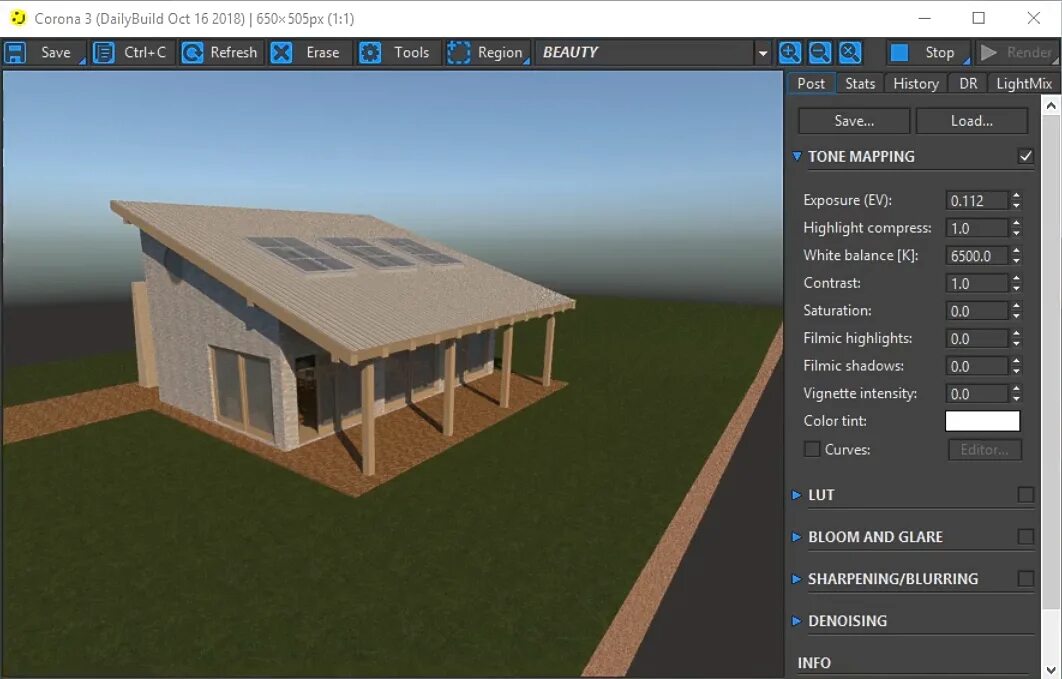This screenshot has height=679, width=1062.
Task: Click the disabled curves Editor... button
Action: coord(984,450)
